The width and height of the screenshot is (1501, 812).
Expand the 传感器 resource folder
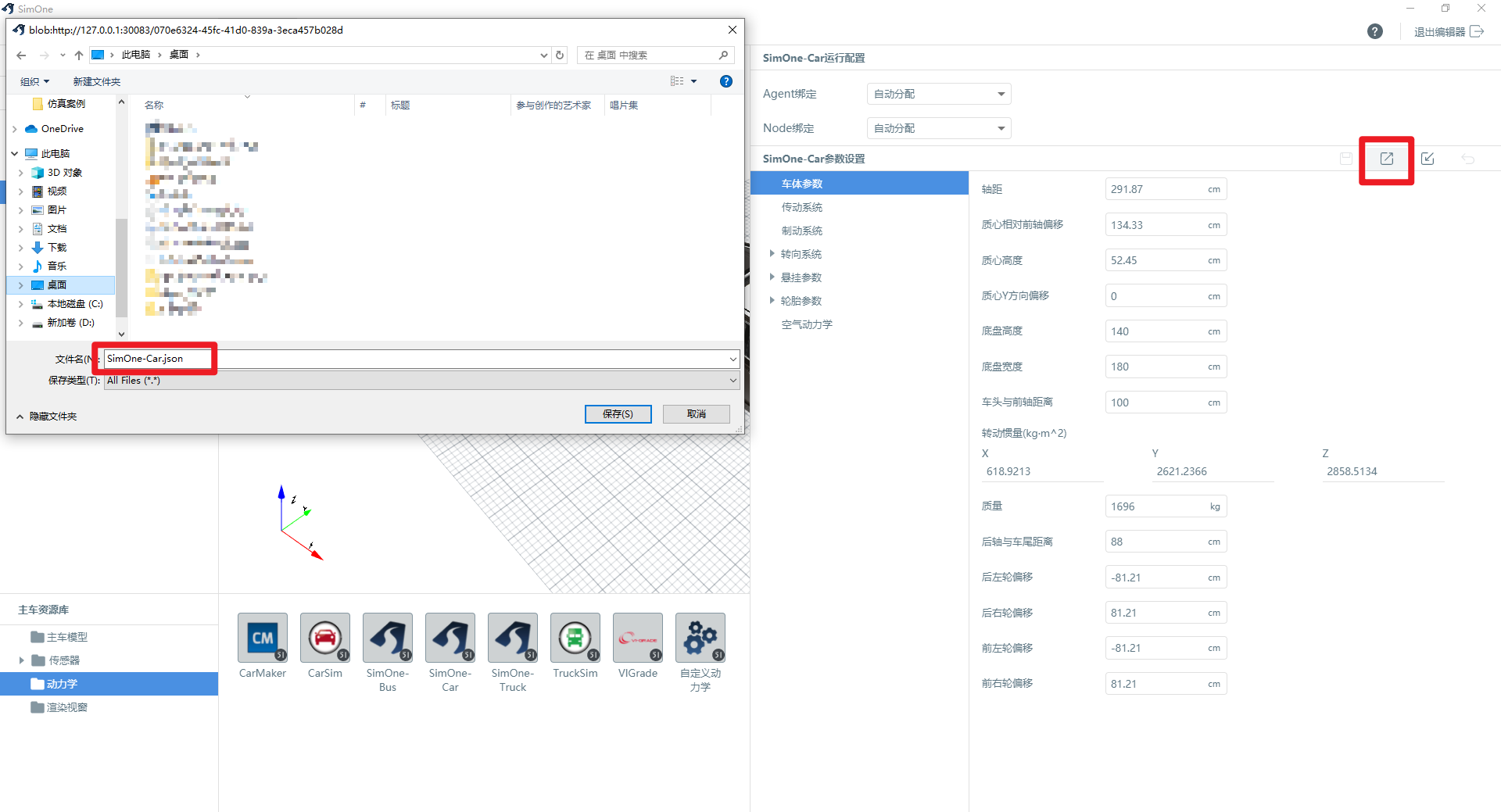22,660
